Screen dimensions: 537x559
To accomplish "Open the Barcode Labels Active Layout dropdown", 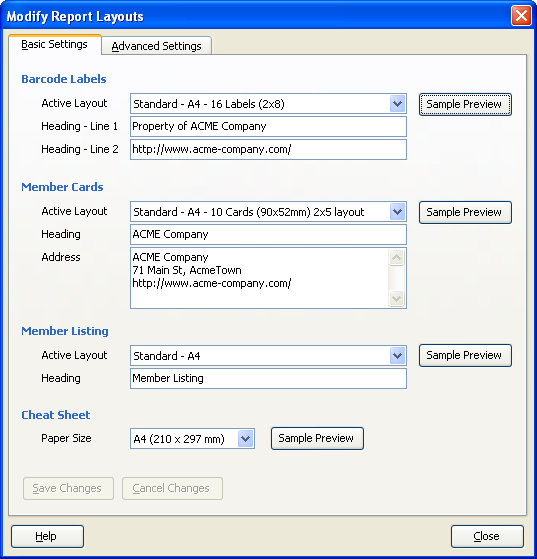I will 397,104.
